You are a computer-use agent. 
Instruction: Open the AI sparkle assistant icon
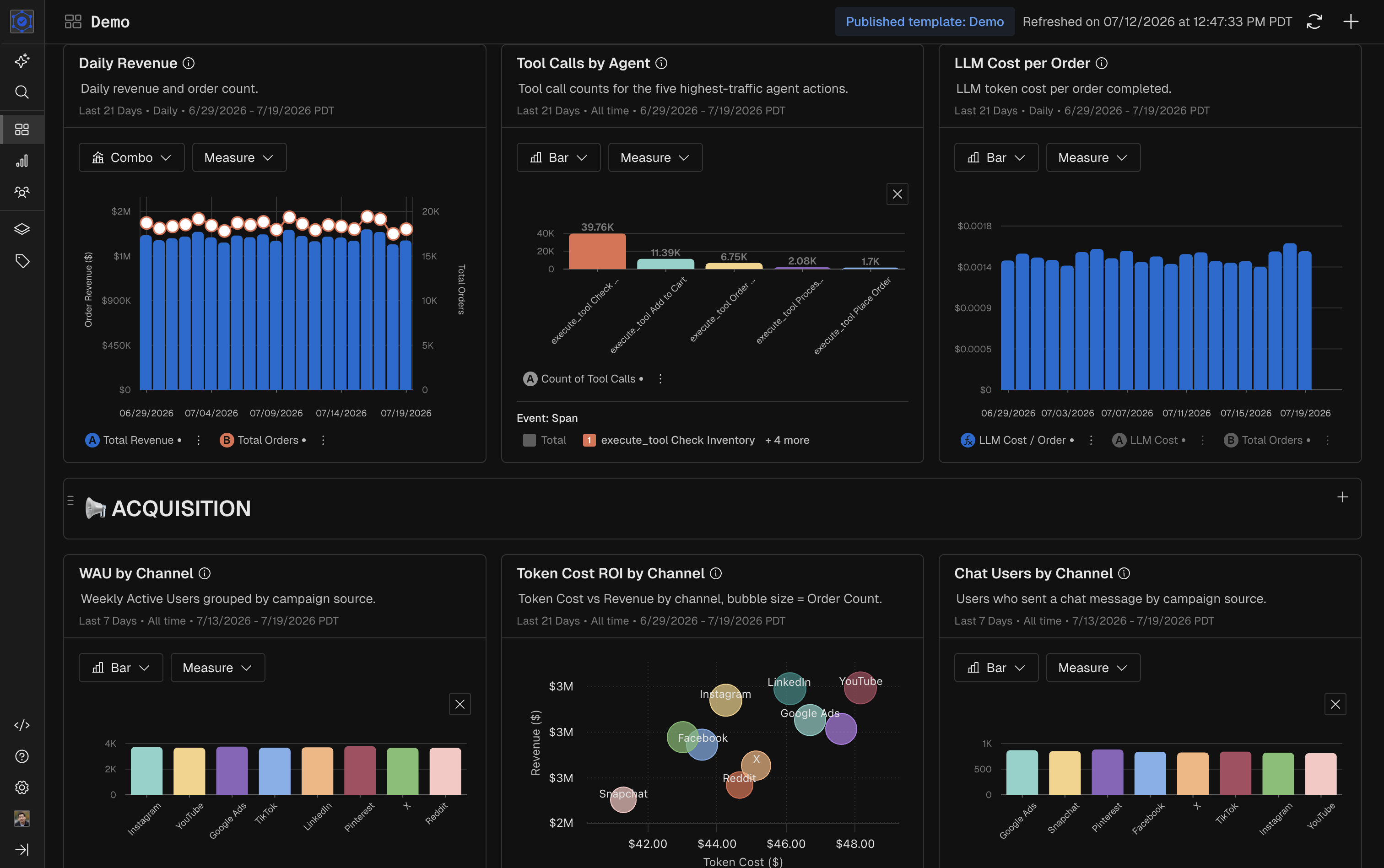click(22, 61)
